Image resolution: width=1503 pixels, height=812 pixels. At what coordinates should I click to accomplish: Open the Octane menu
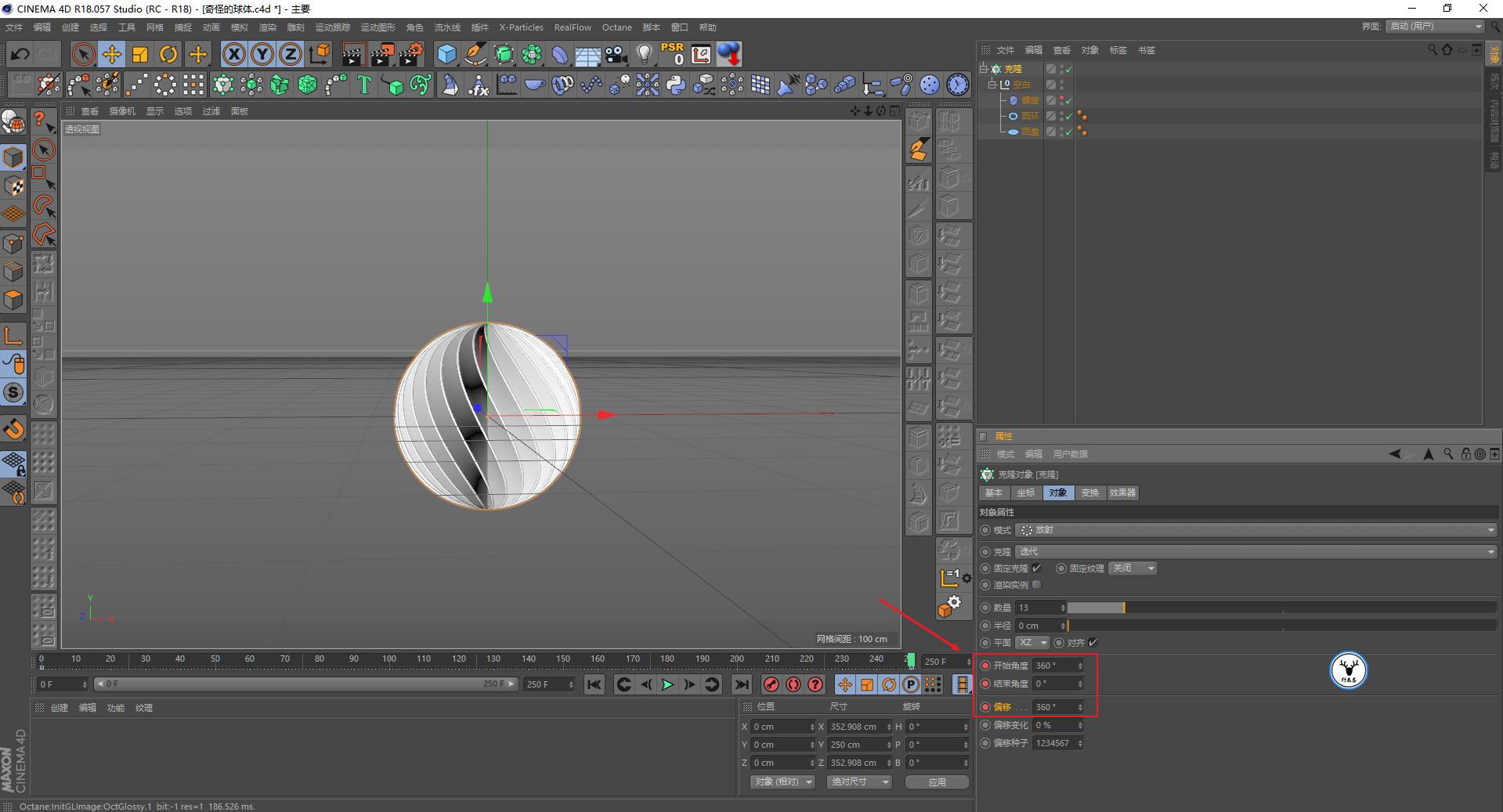(x=616, y=27)
